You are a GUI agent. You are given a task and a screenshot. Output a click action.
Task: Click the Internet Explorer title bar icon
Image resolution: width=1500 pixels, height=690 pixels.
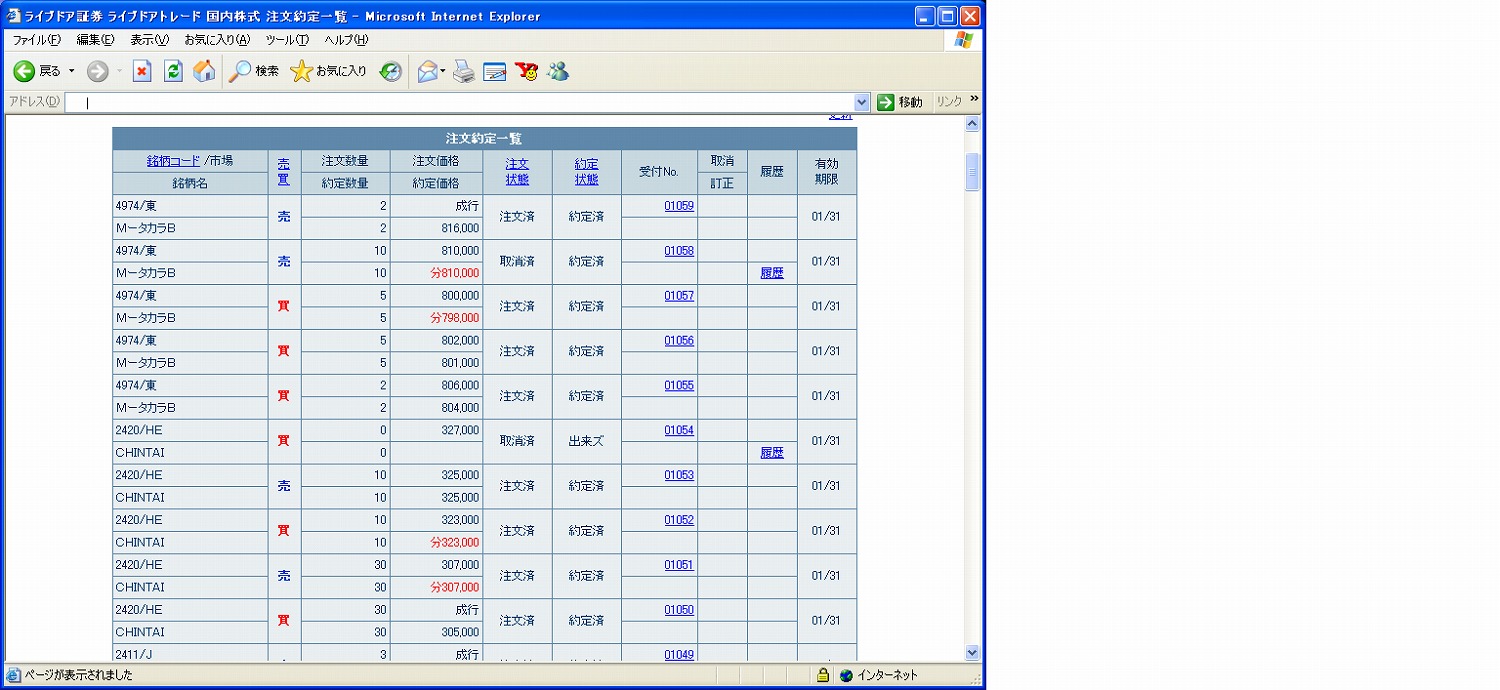14,16
